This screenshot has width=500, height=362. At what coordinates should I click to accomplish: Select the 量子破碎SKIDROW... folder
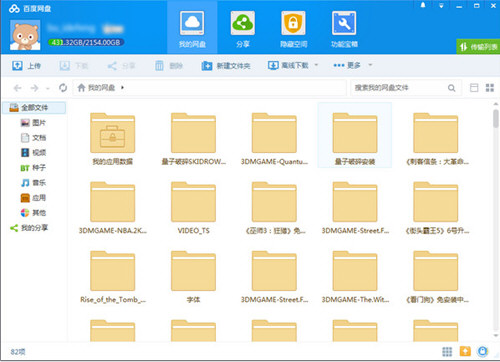pyautogui.click(x=193, y=139)
